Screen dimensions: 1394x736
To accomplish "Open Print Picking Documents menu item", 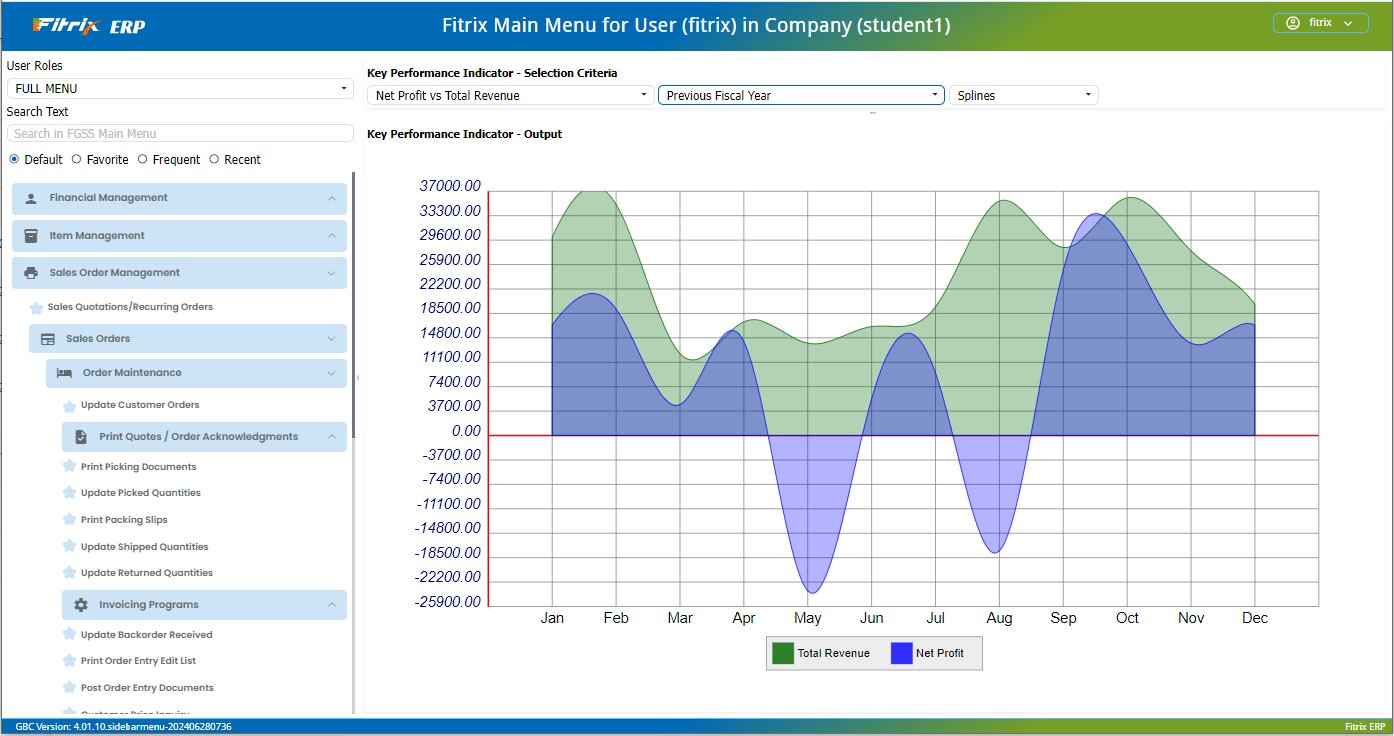I will point(138,467).
